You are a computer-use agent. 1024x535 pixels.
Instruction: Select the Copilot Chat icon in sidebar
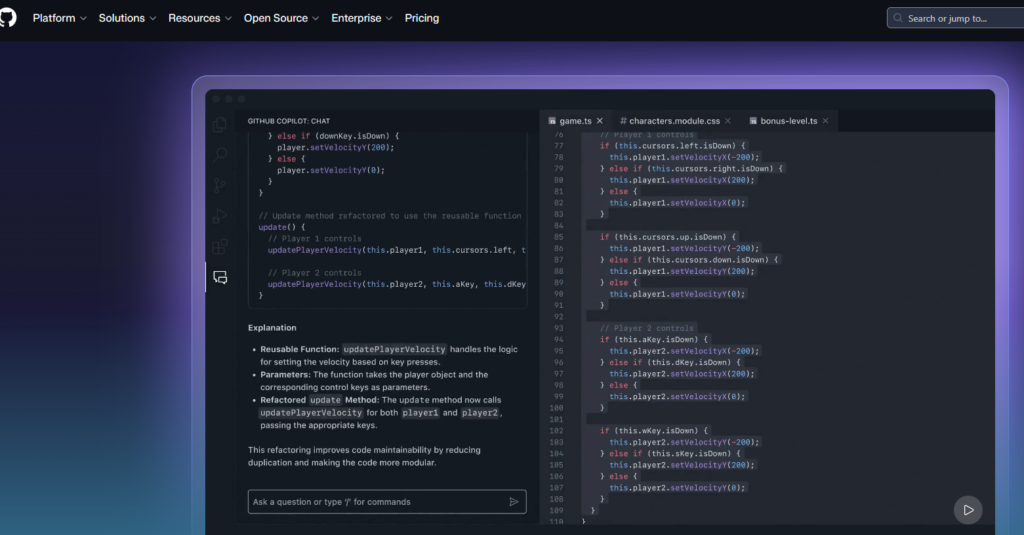click(220, 278)
